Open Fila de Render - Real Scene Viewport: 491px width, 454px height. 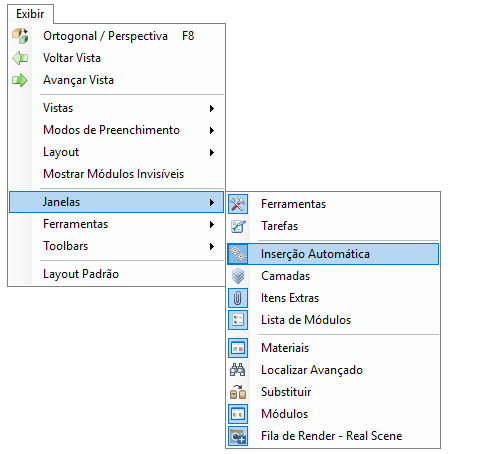pos(333,436)
